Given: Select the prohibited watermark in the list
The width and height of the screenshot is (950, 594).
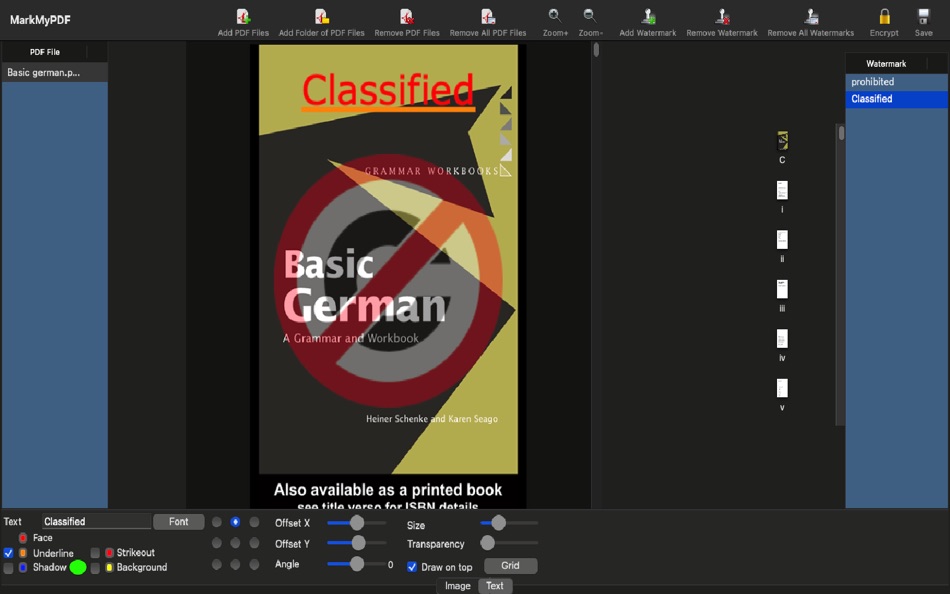Looking at the screenshot, I should click(x=896, y=82).
